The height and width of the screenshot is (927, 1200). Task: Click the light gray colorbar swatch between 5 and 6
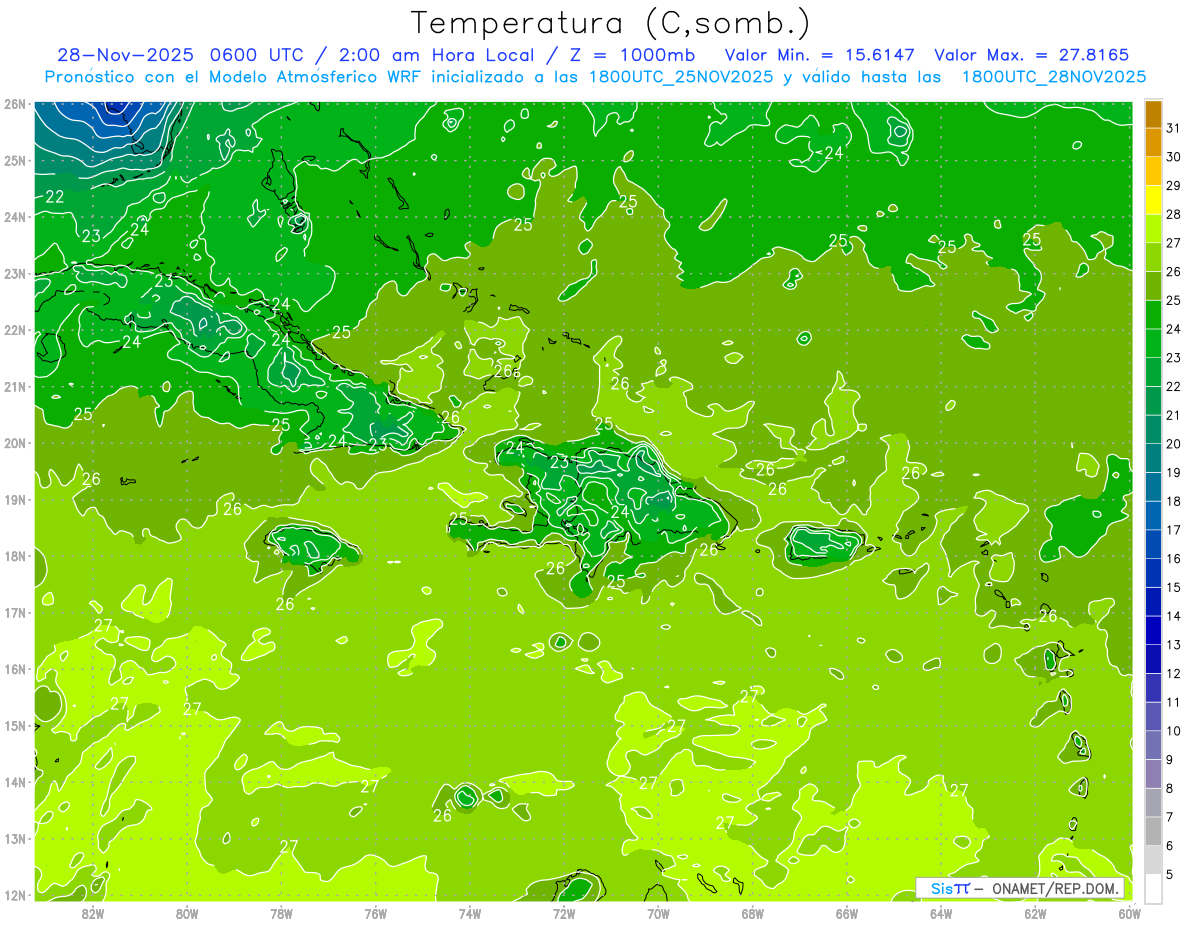click(x=1153, y=860)
